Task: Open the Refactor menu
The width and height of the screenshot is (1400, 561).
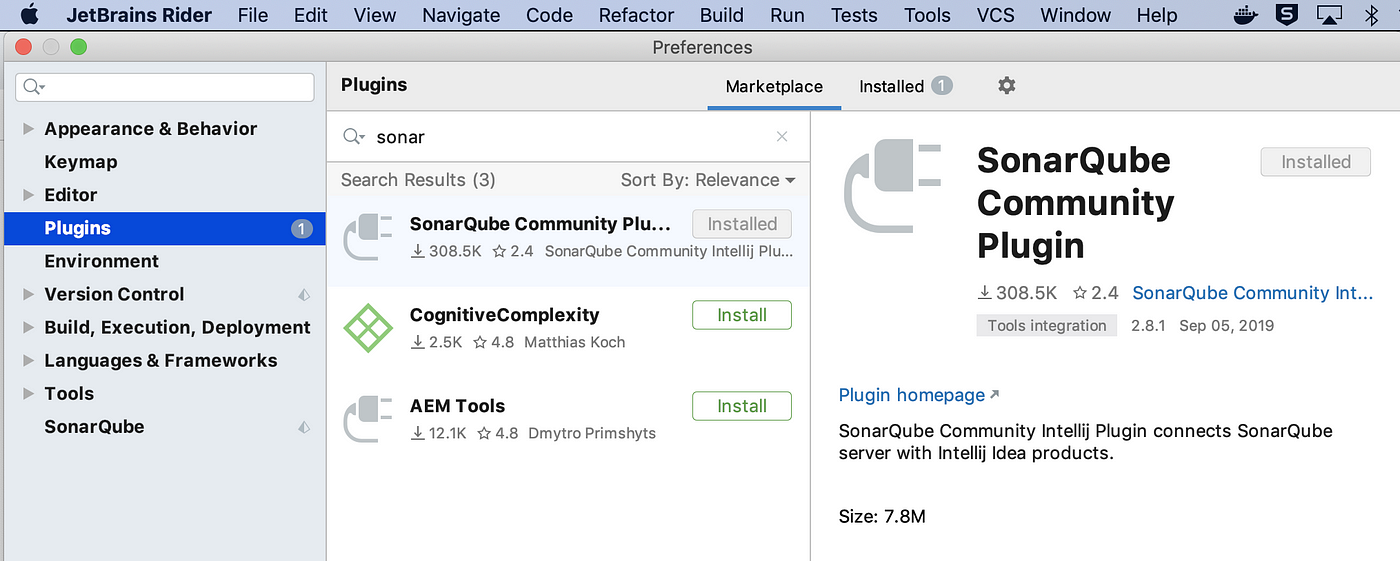Action: tap(636, 15)
